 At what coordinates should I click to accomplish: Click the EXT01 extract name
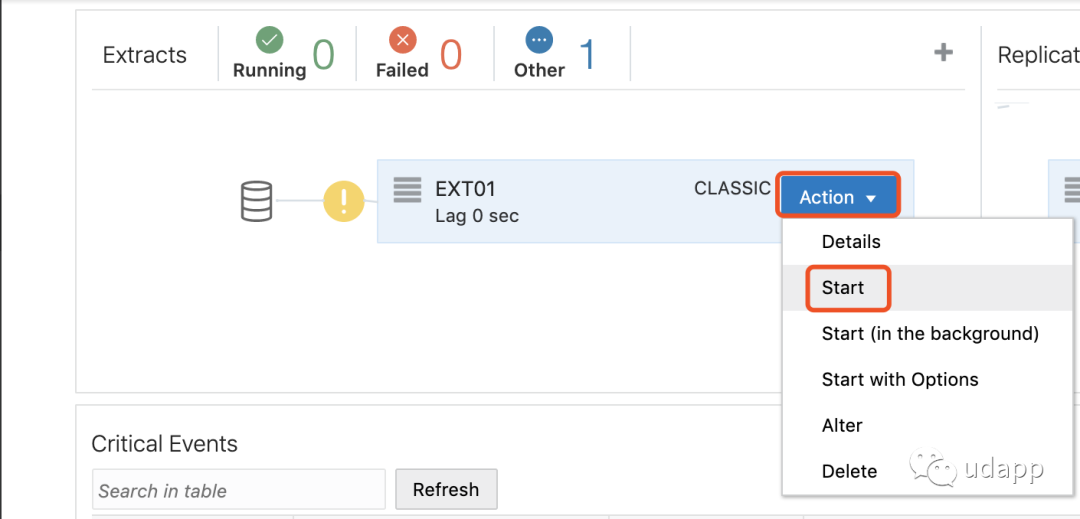pos(466,189)
